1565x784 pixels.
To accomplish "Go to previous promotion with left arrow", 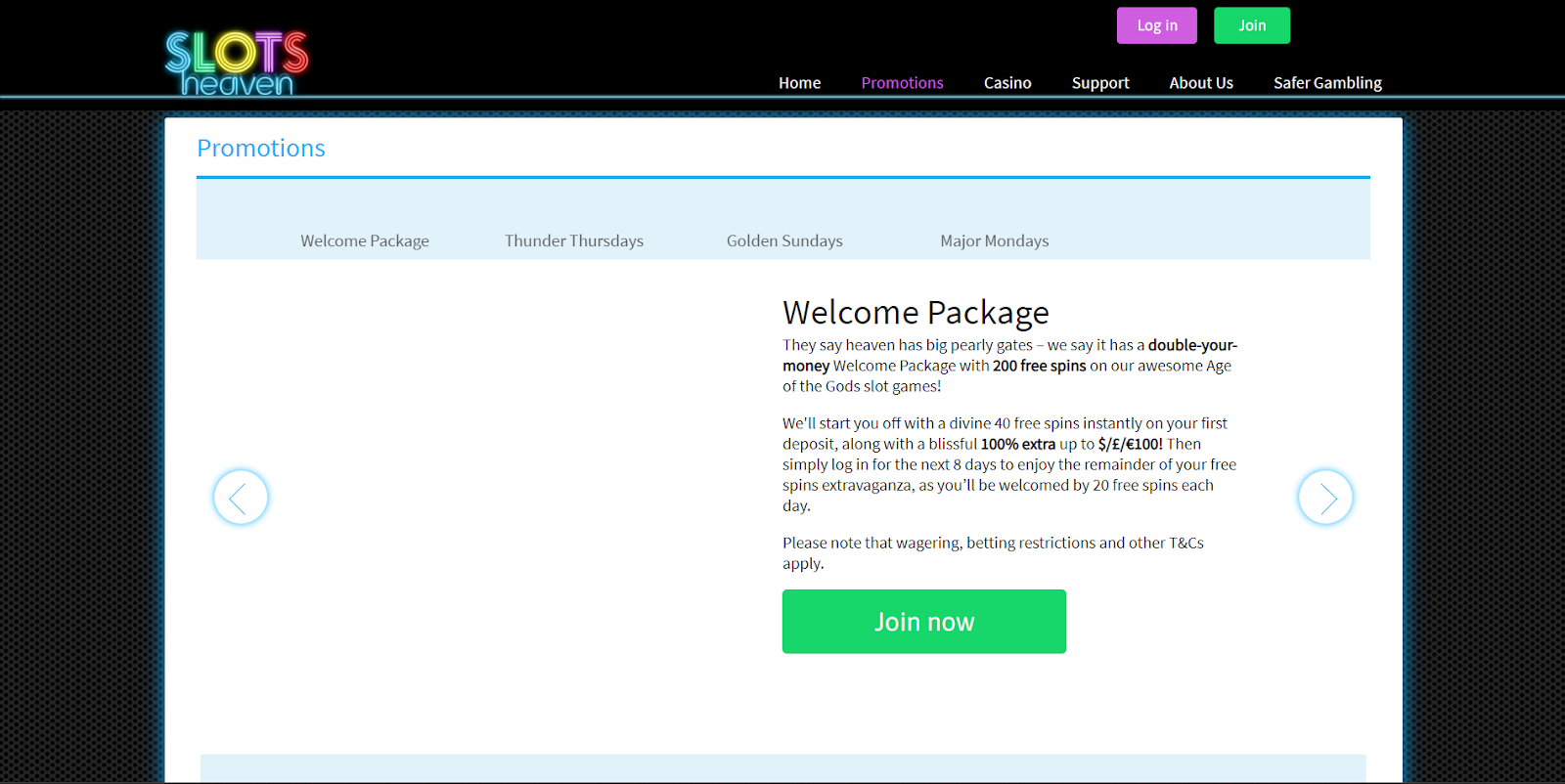I will pyautogui.click(x=241, y=498).
